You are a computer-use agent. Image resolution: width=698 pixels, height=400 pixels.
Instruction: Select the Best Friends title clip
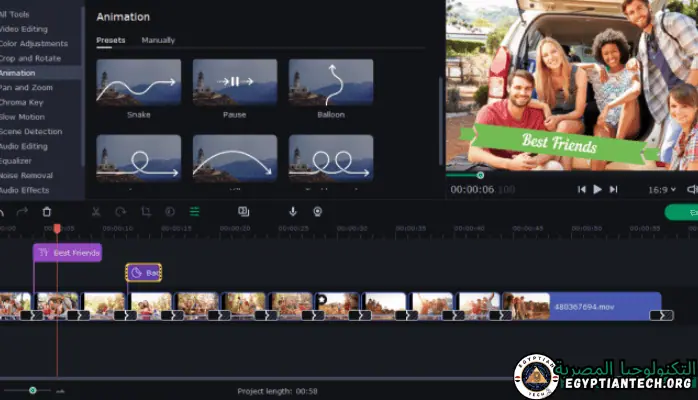pos(68,253)
